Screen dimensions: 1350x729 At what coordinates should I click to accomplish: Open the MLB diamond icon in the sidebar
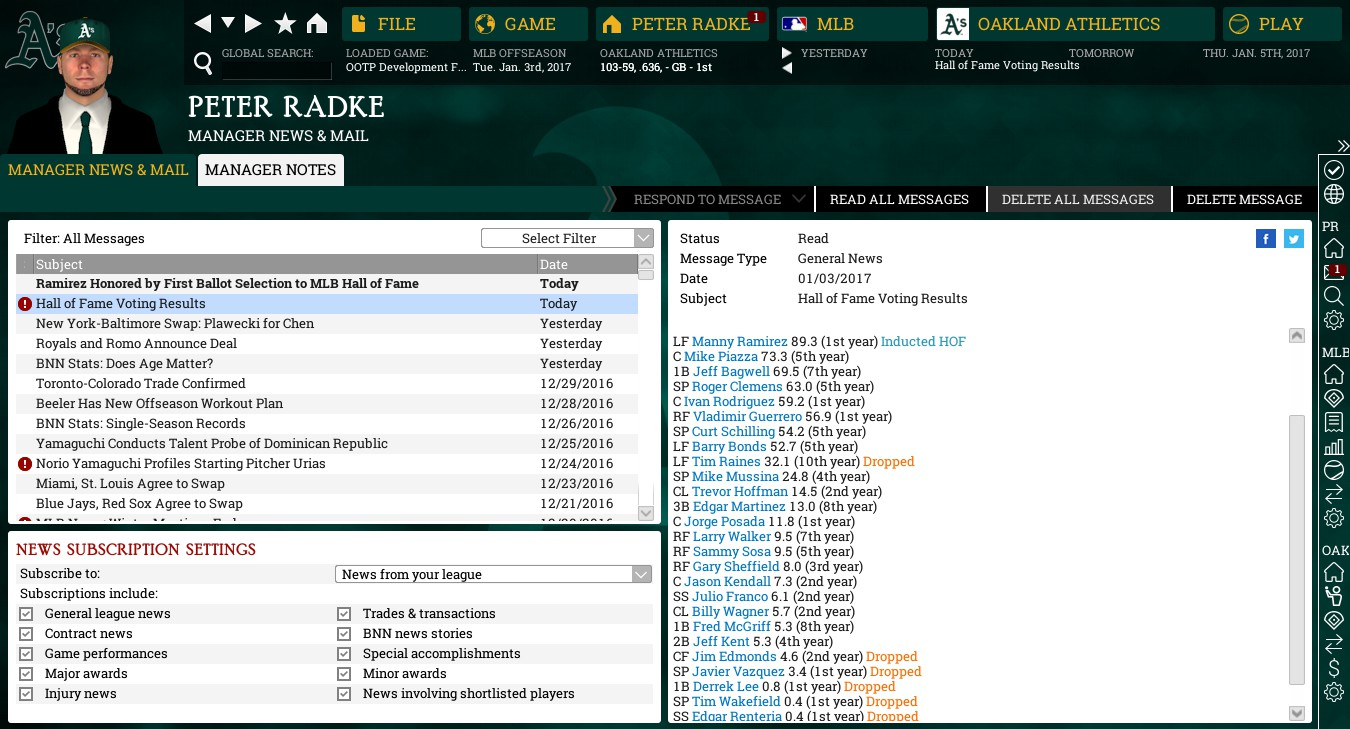click(x=1334, y=398)
